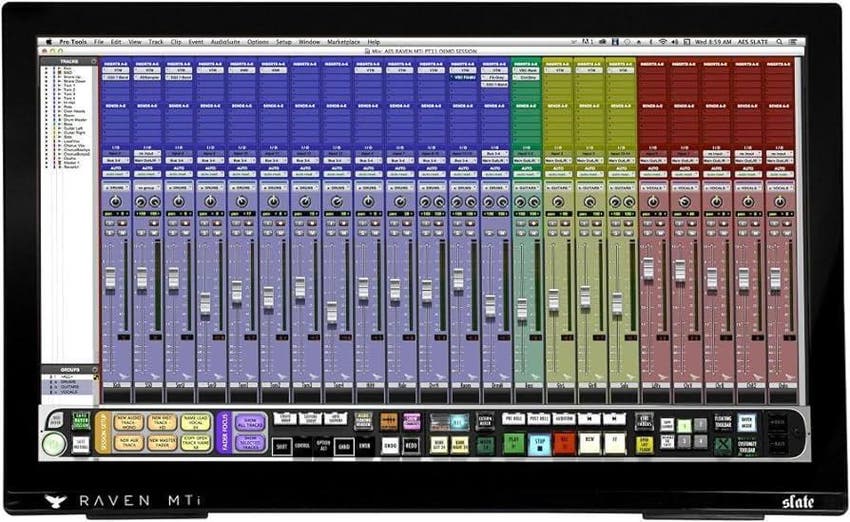Click the first channel's volume fader
The image size is (850, 522).
pyautogui.click(x=111, y=278)
